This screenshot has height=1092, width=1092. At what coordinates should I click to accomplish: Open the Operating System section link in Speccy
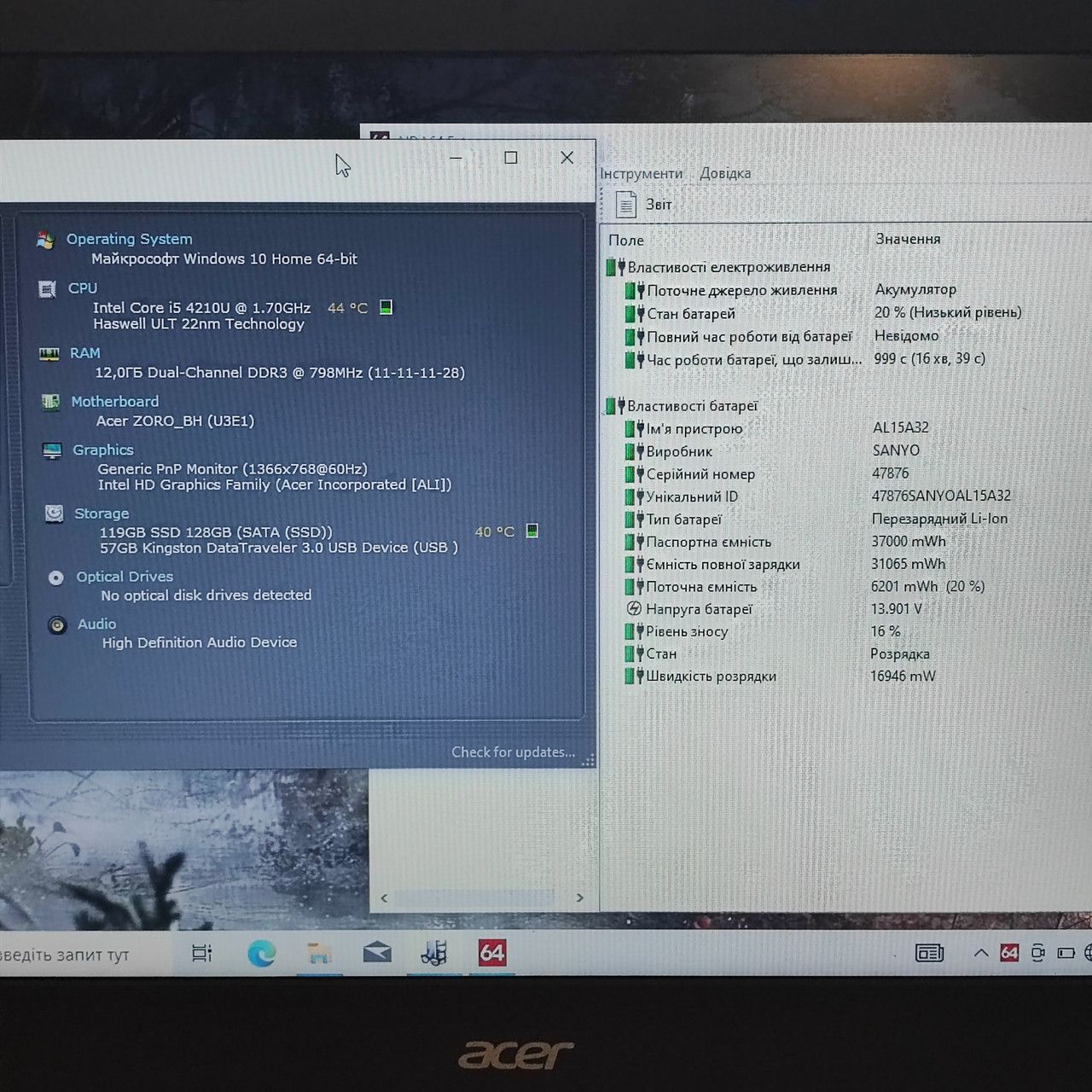(130, 239)
